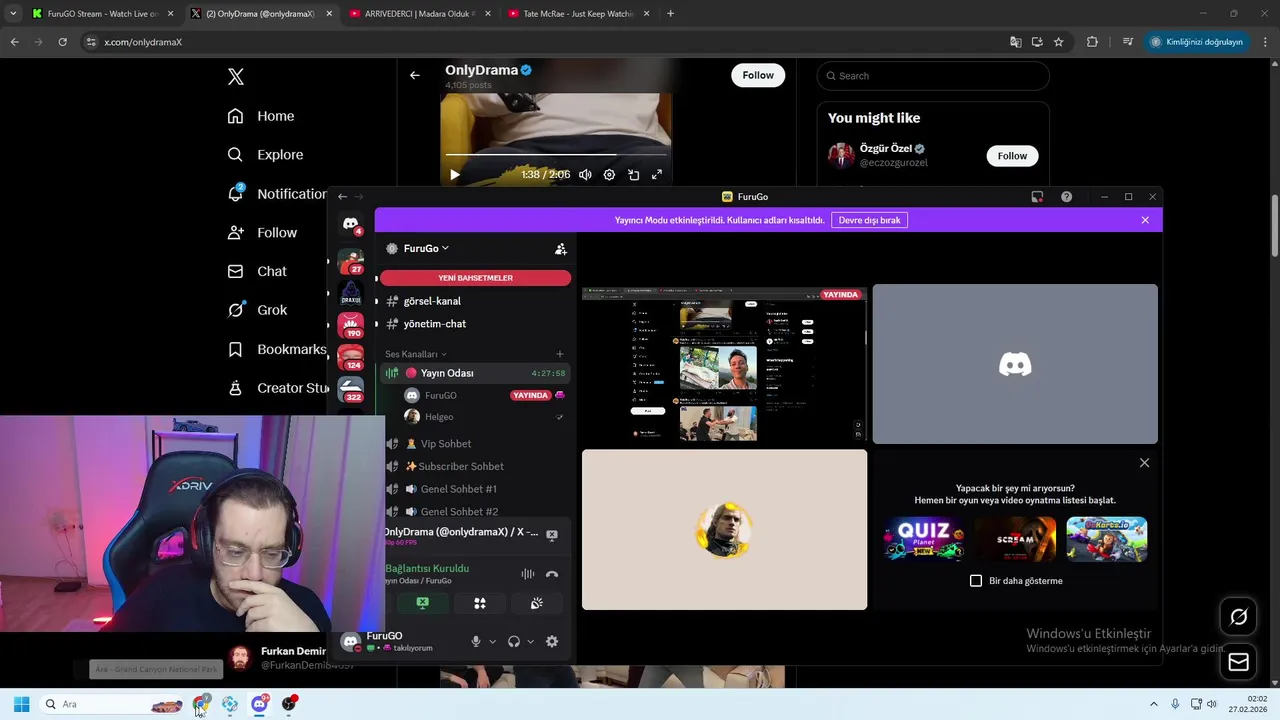The image size is (1280, 720).
Task: Open Bookmarks in X sidebar
Action: coord(277,349)
